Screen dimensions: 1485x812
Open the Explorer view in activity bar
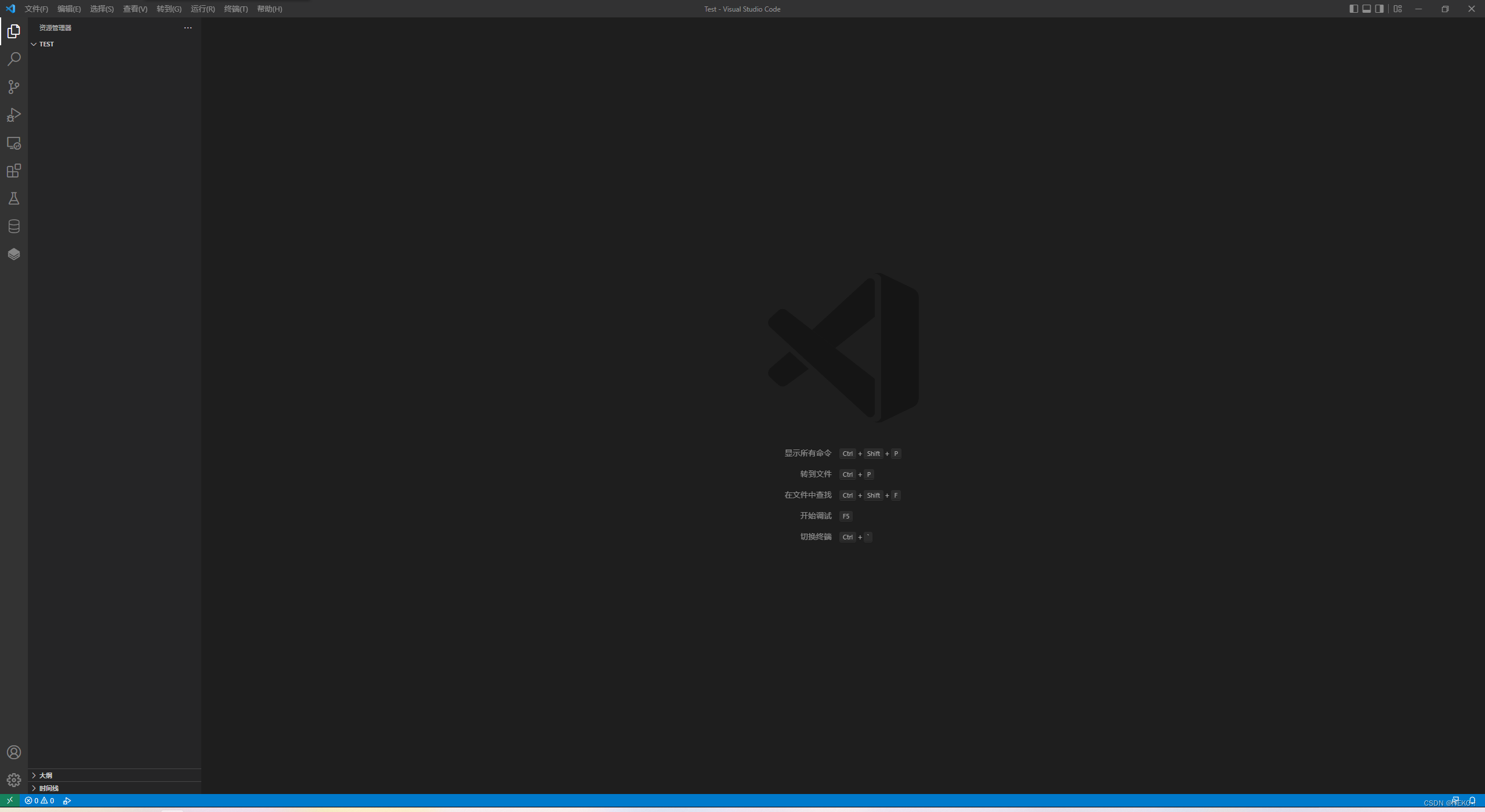(x=14, y=31)
